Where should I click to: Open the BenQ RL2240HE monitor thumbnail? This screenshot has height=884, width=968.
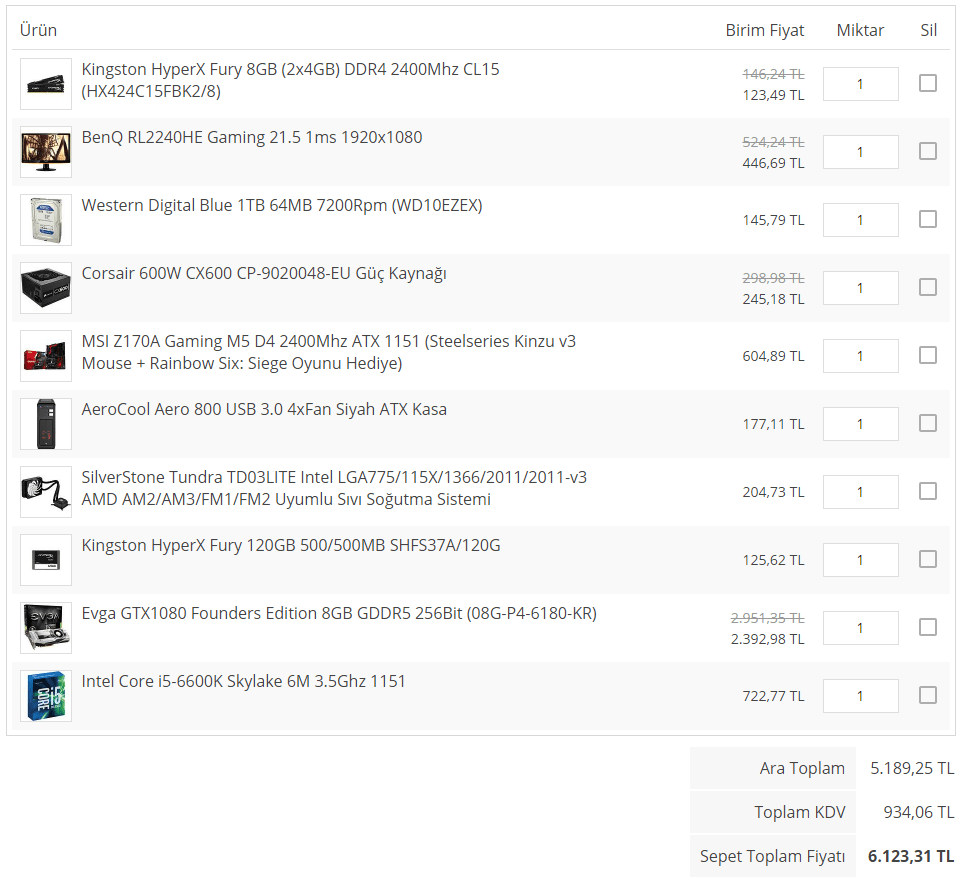pos(46,152)
